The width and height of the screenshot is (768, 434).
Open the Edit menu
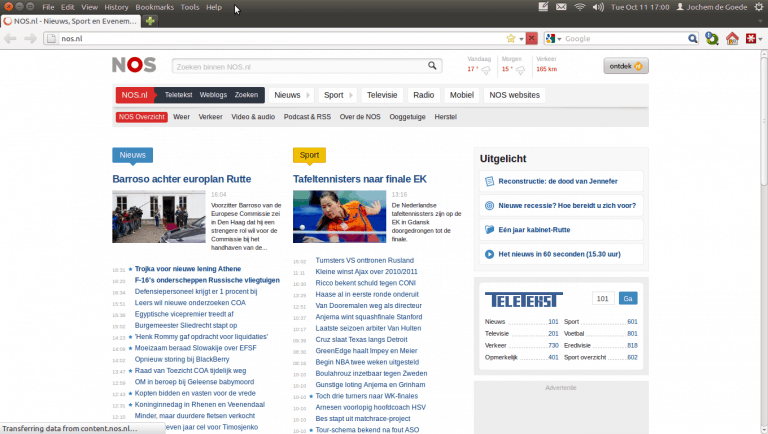pos(68,7)
